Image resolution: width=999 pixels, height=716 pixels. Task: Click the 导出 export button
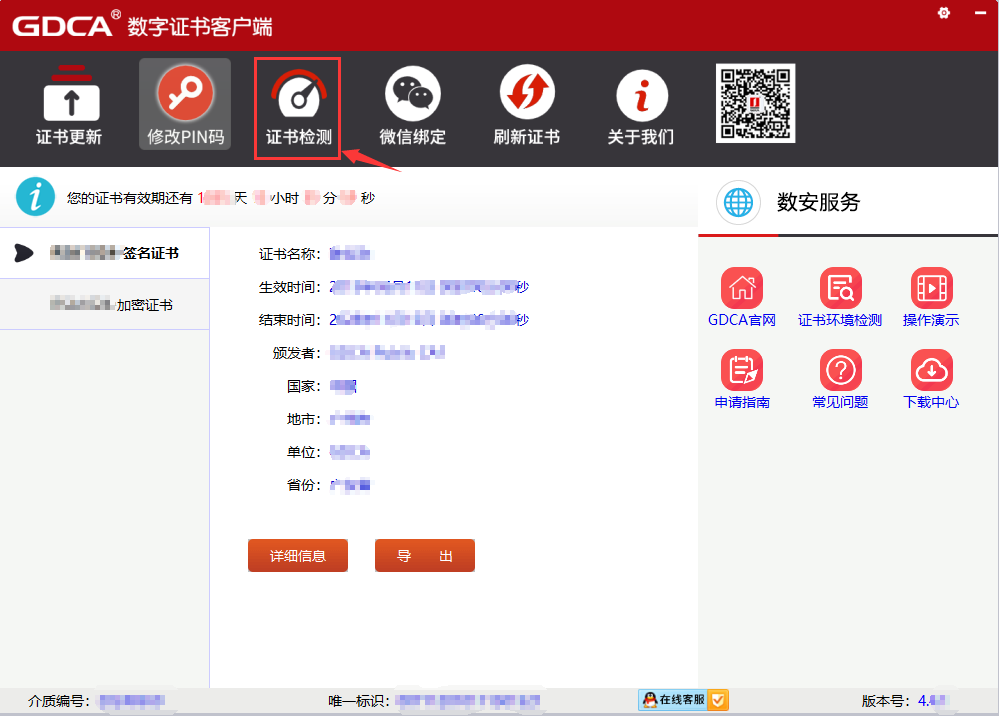tap(425, 556)
